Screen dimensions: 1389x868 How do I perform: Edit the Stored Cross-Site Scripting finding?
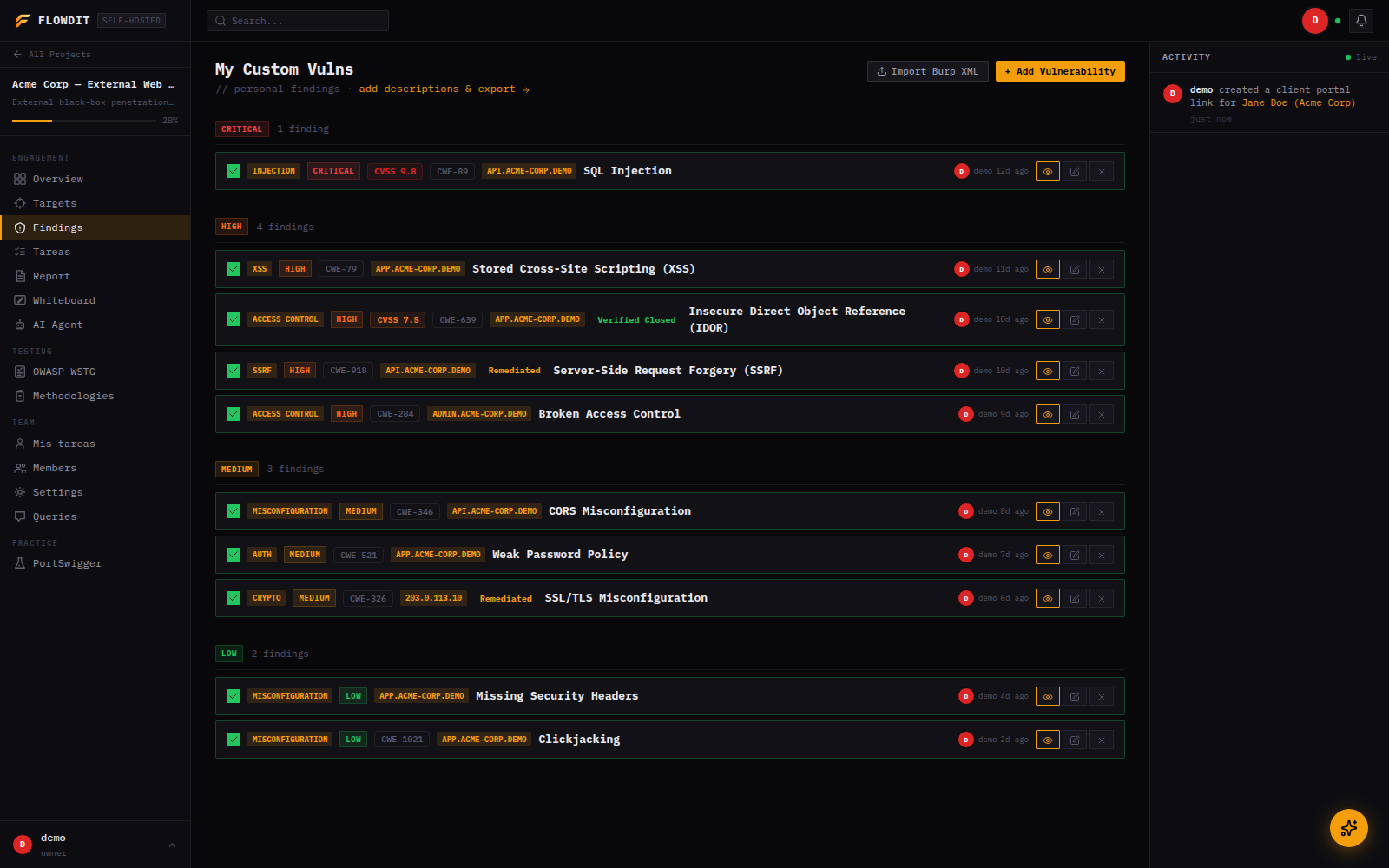click(x=1075, y=270)
